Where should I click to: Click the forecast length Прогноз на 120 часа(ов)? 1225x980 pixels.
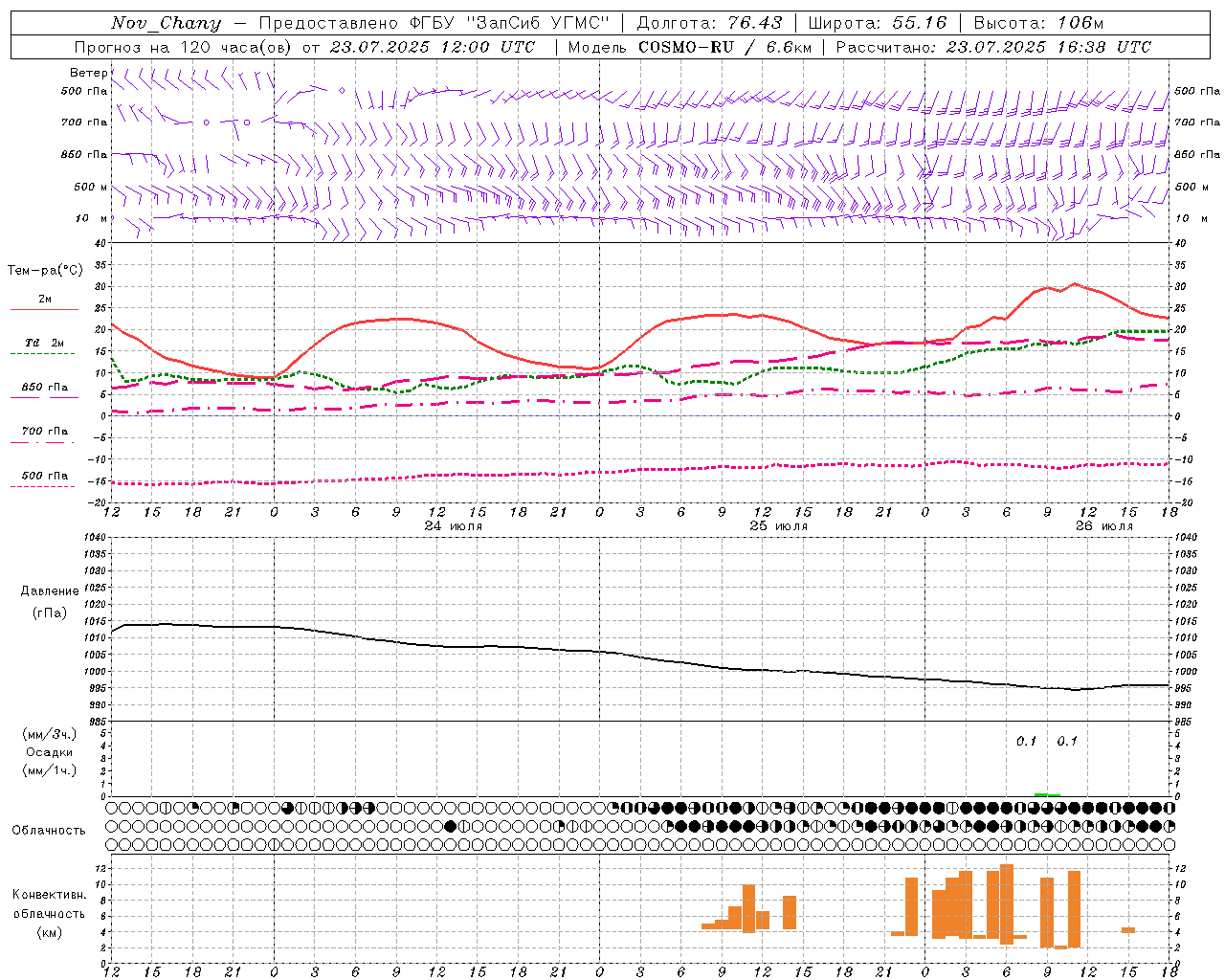click(184, 47)
